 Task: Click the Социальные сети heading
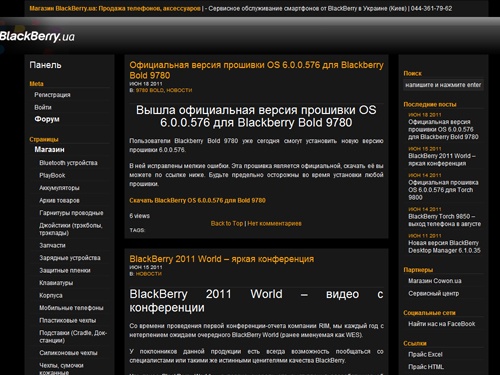coord(429,313)
